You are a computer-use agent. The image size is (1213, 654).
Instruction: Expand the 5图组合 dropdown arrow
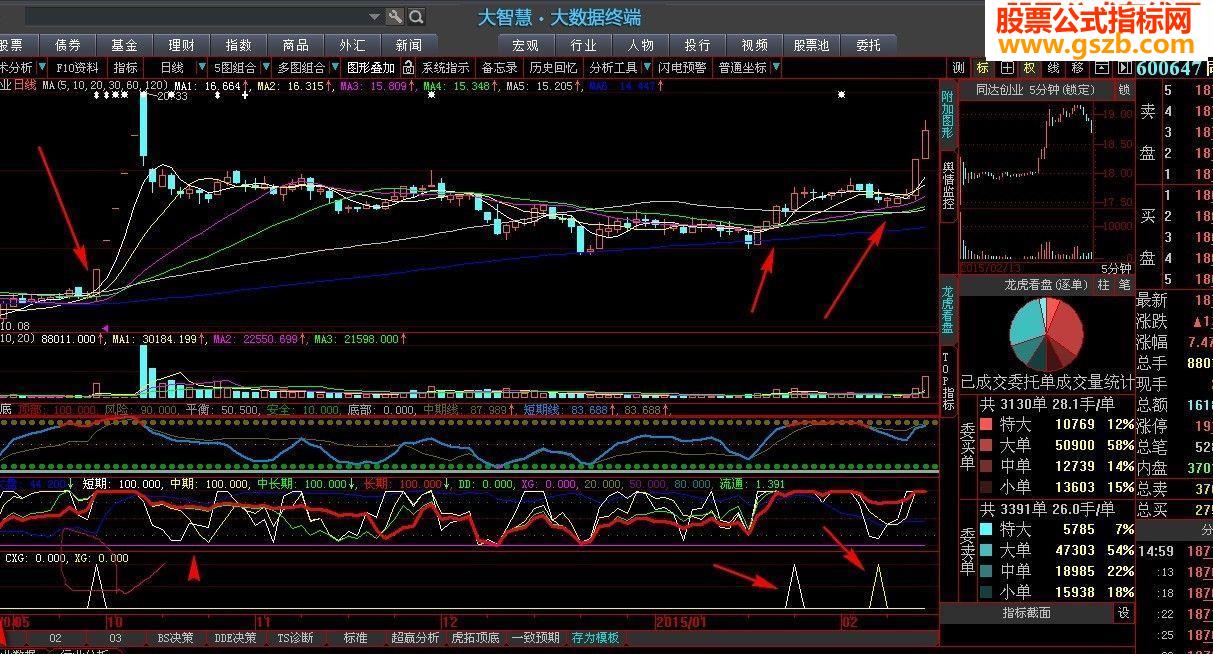(x=265, y=68)
